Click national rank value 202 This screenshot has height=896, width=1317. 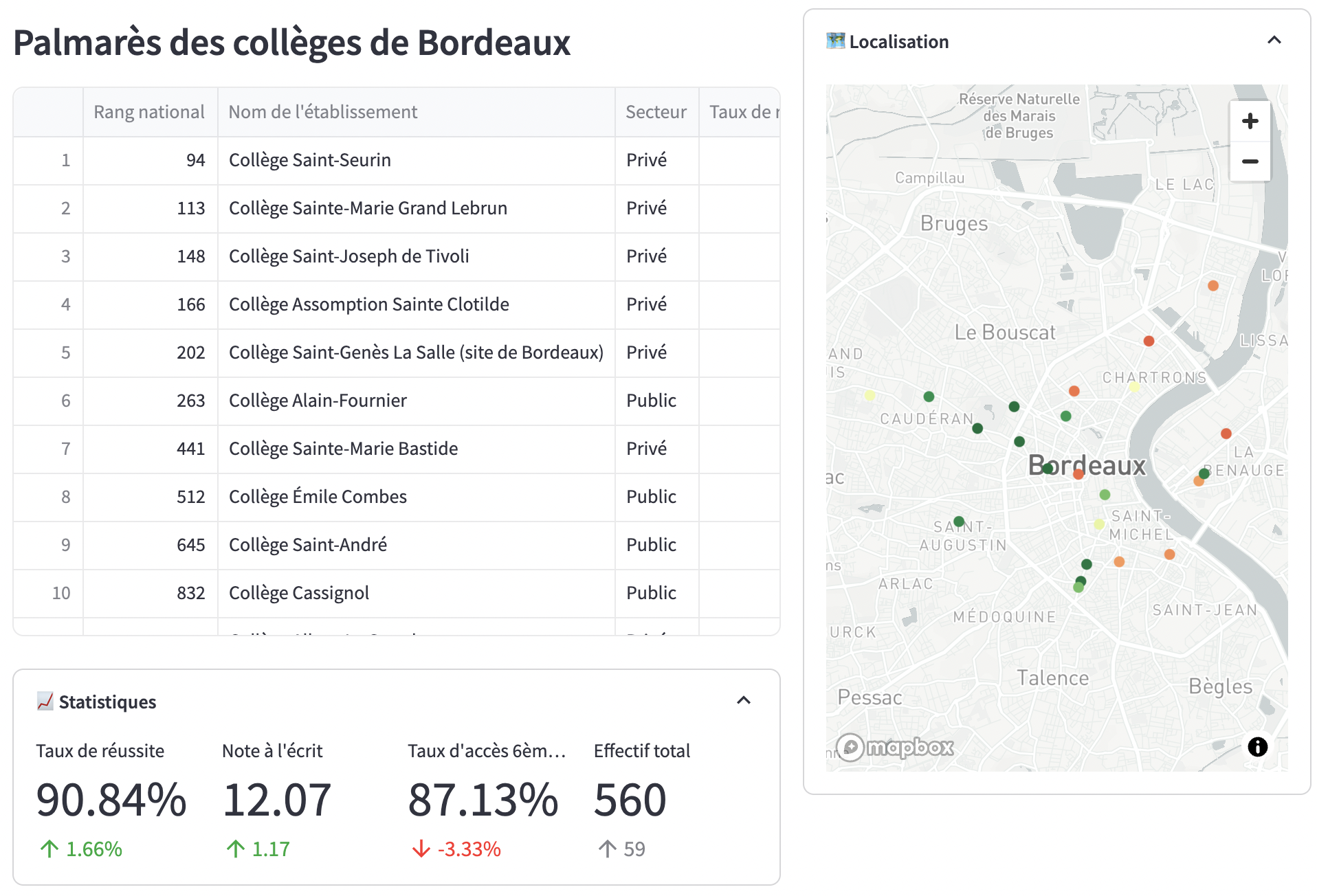point(150,352)
